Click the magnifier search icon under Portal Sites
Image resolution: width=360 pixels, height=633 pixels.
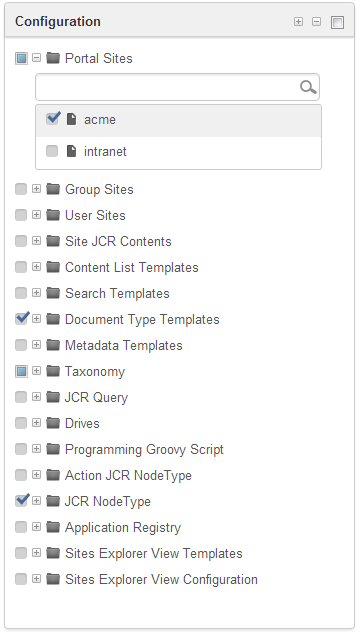click(x=308, y=87)
